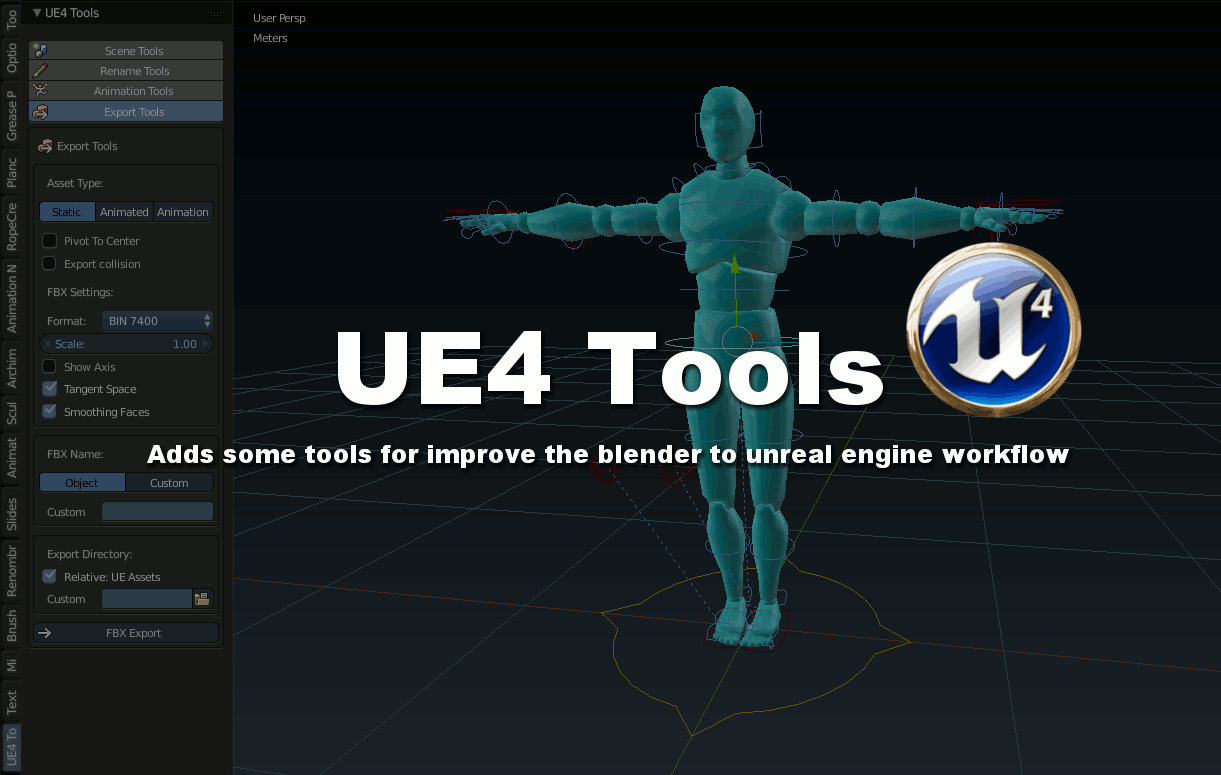
Task: Click the Meters unit label
Action: pos(270,38)
